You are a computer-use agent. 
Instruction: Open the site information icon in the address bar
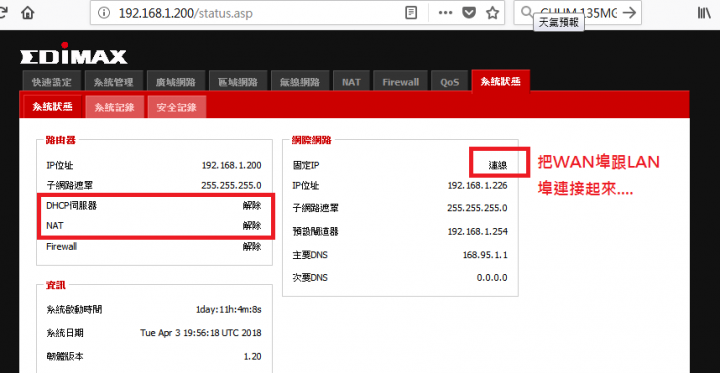click(x=104, y=13)
